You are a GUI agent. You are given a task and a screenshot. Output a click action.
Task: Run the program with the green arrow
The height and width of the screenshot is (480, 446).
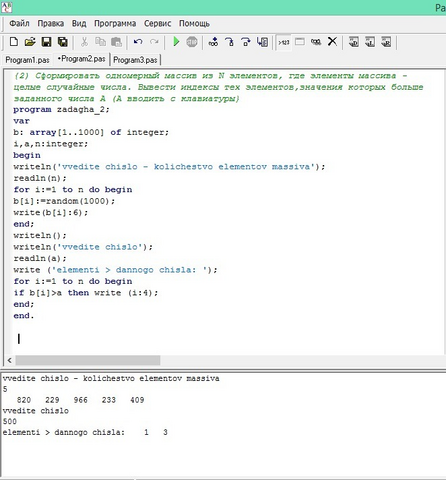(176, 42)
